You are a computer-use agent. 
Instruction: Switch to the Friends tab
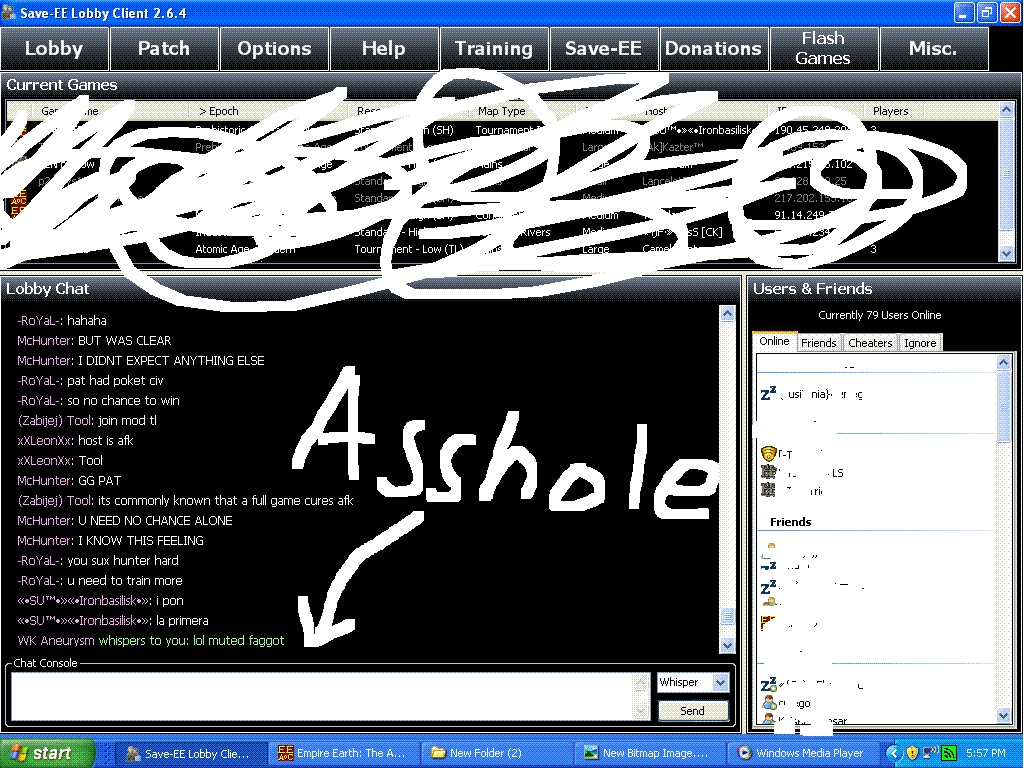819,343
